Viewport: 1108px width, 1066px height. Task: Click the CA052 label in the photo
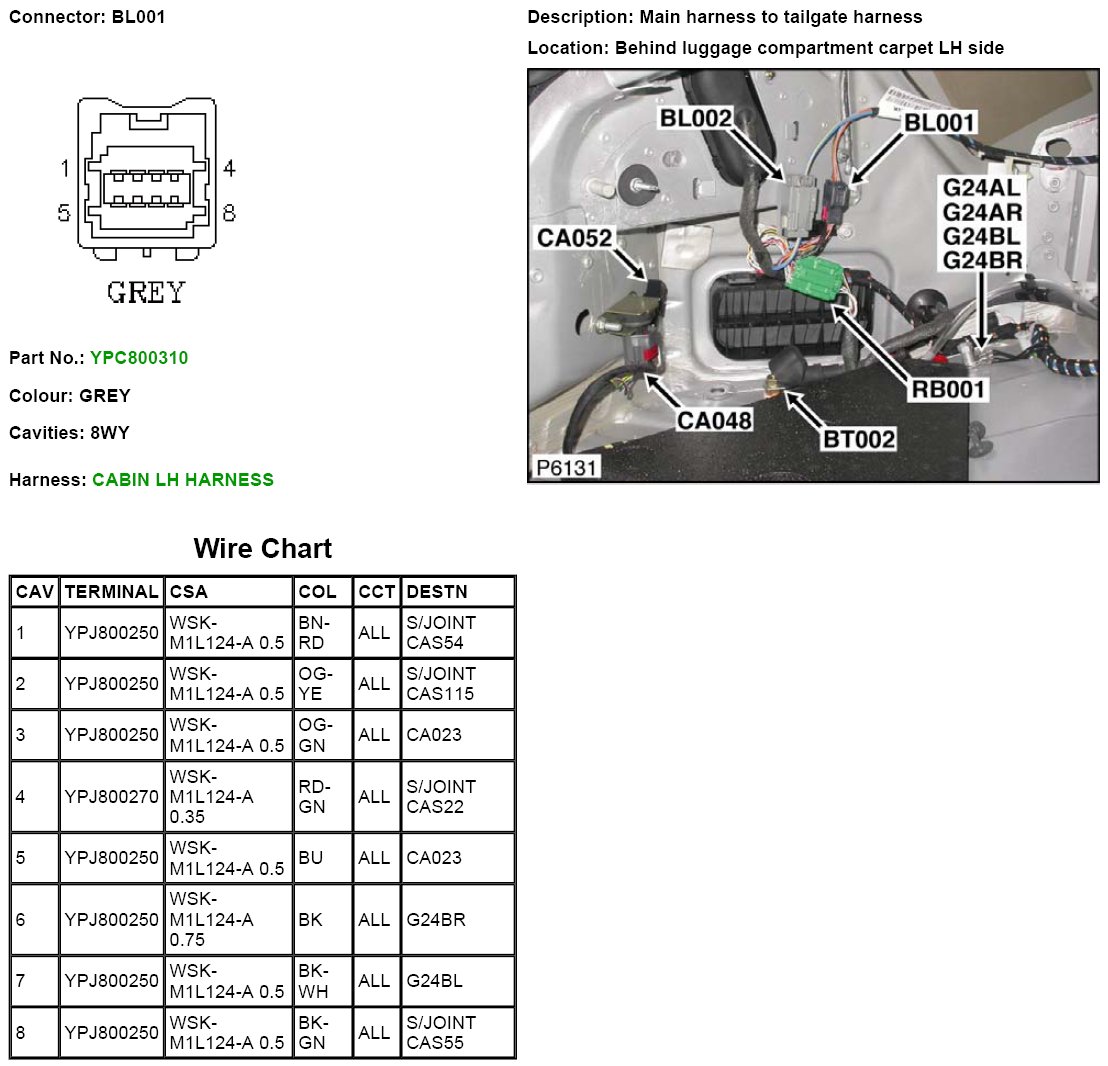point(574,238)
